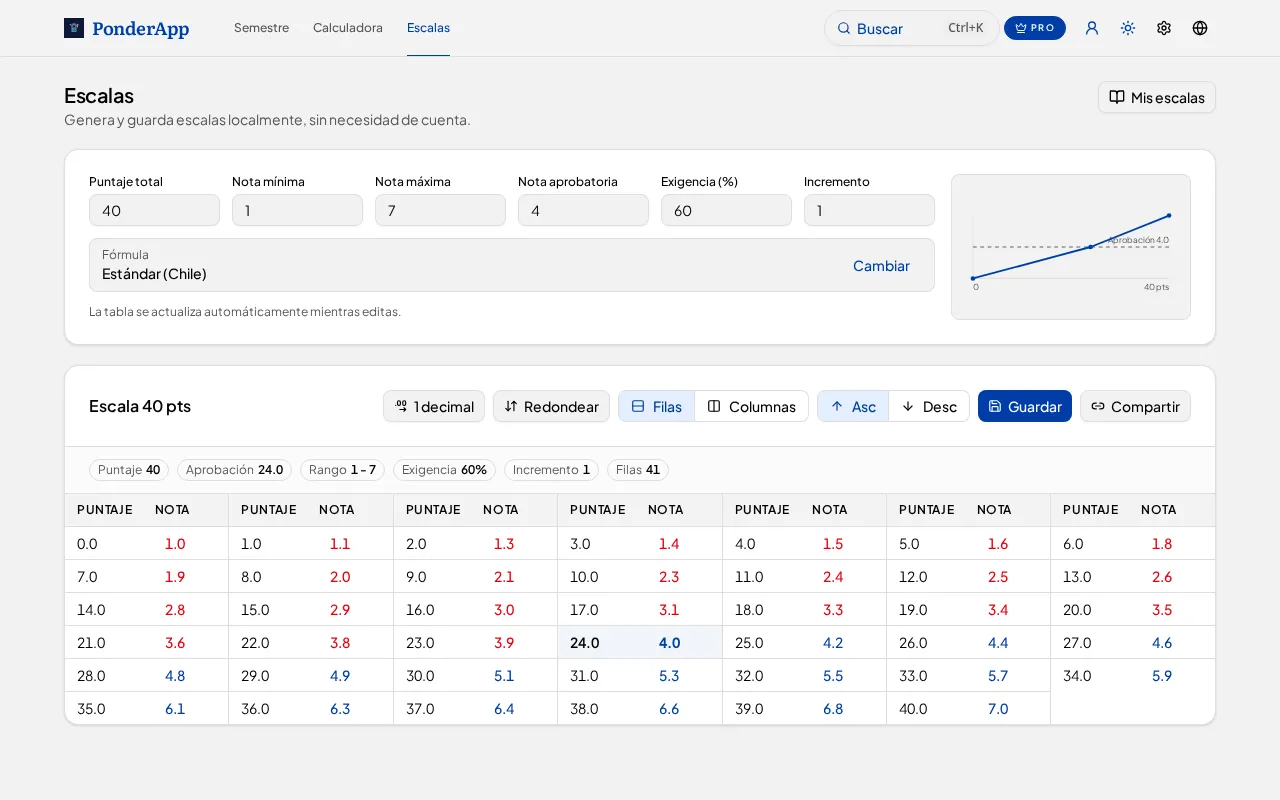The width and height of the screenshot is (1280, 800).
Task: Click the PonderApp logo icon
Action: coord(74,28)
